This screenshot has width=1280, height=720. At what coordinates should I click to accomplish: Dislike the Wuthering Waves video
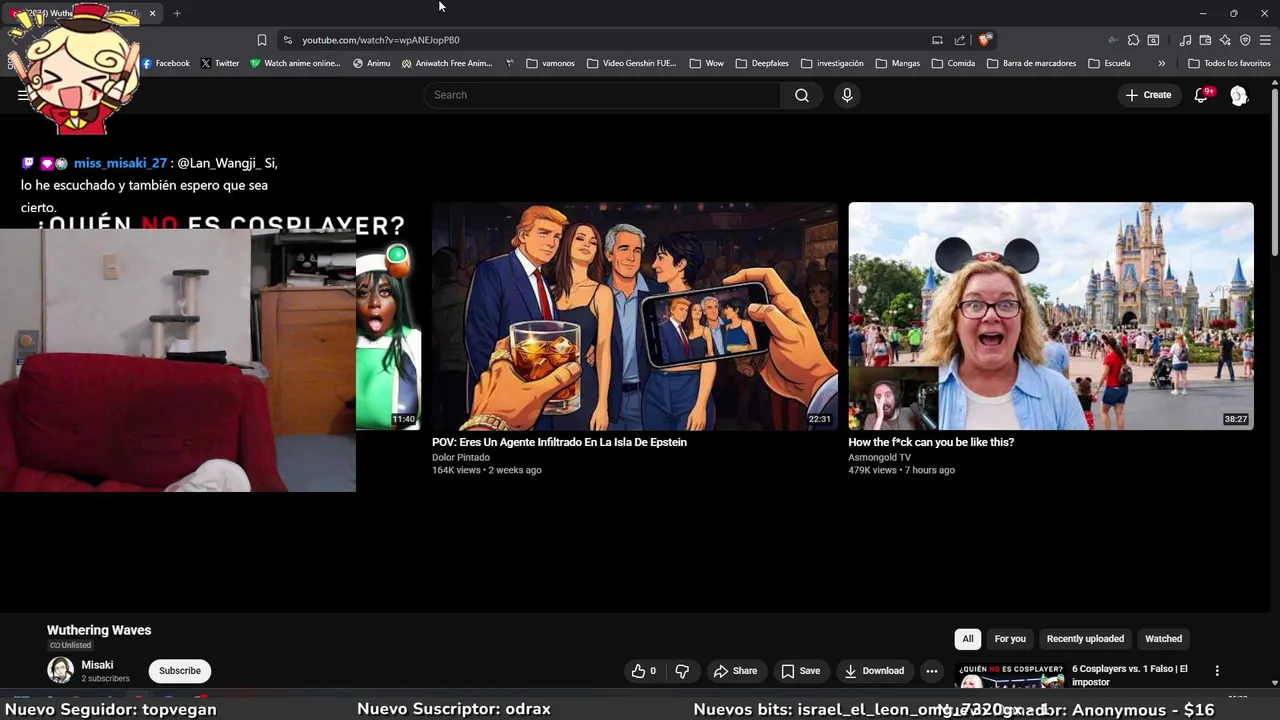click(x=682, y=671)
